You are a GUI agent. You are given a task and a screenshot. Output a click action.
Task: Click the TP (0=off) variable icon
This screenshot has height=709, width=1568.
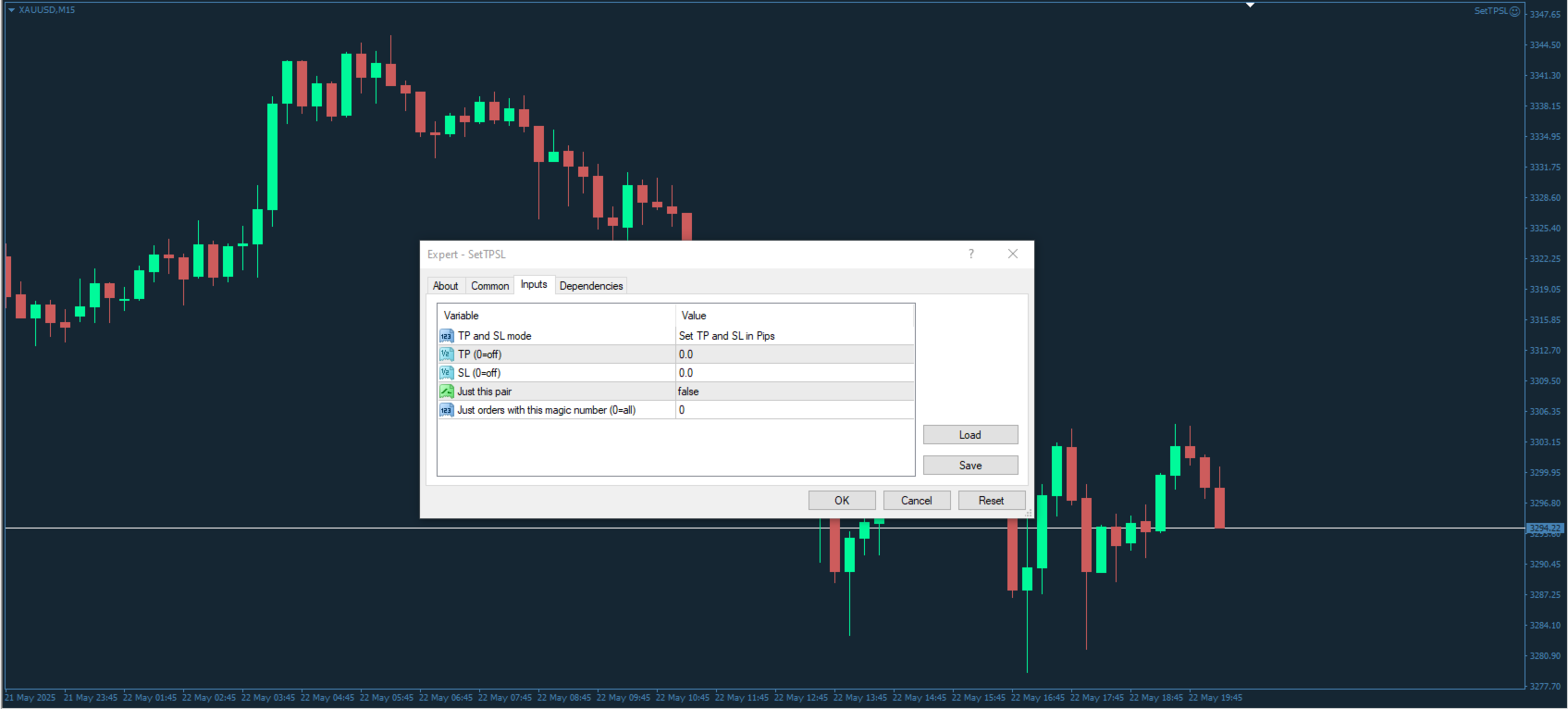click(447, 354)
